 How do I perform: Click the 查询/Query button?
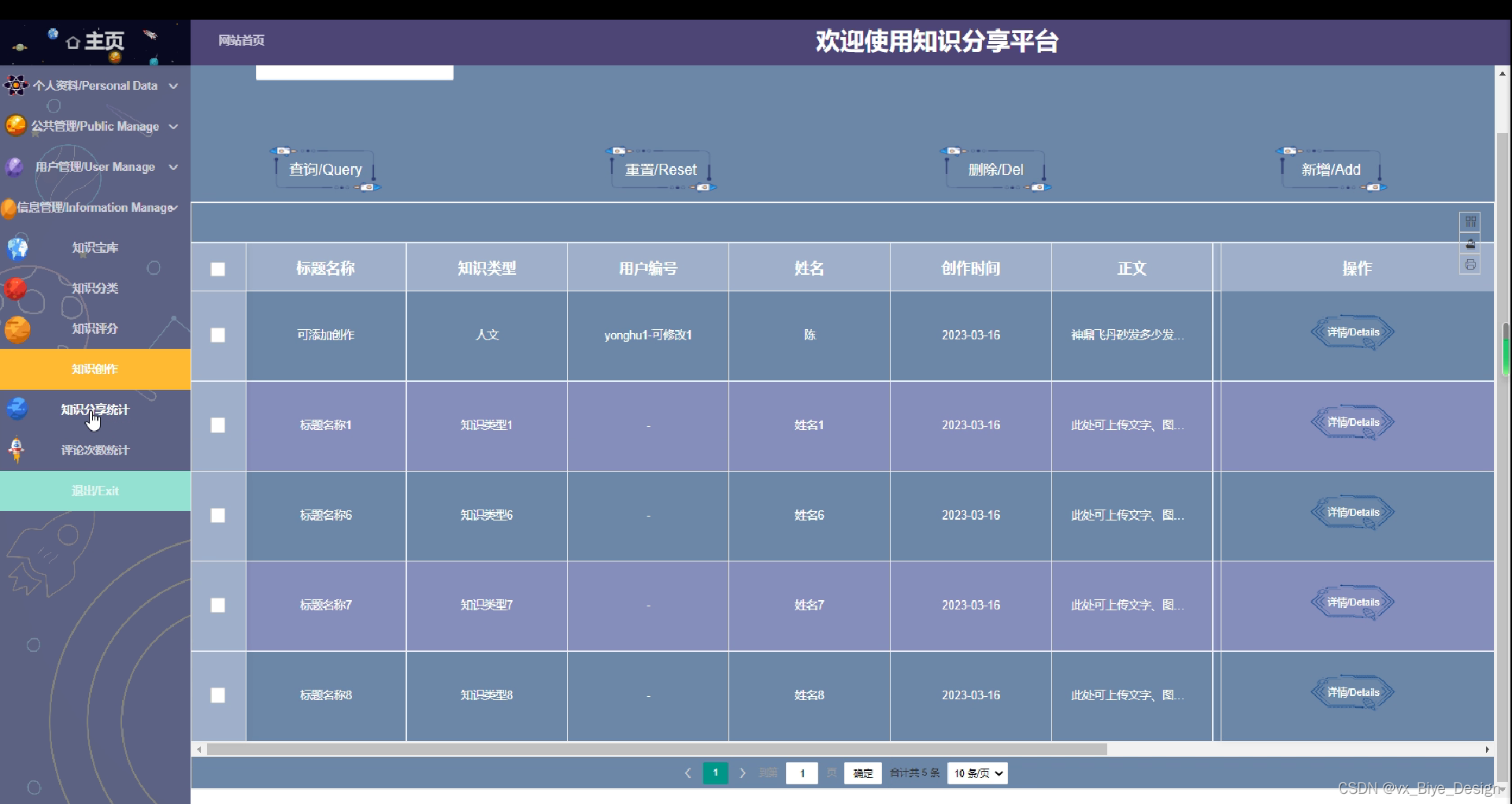(x=325, y=169)
